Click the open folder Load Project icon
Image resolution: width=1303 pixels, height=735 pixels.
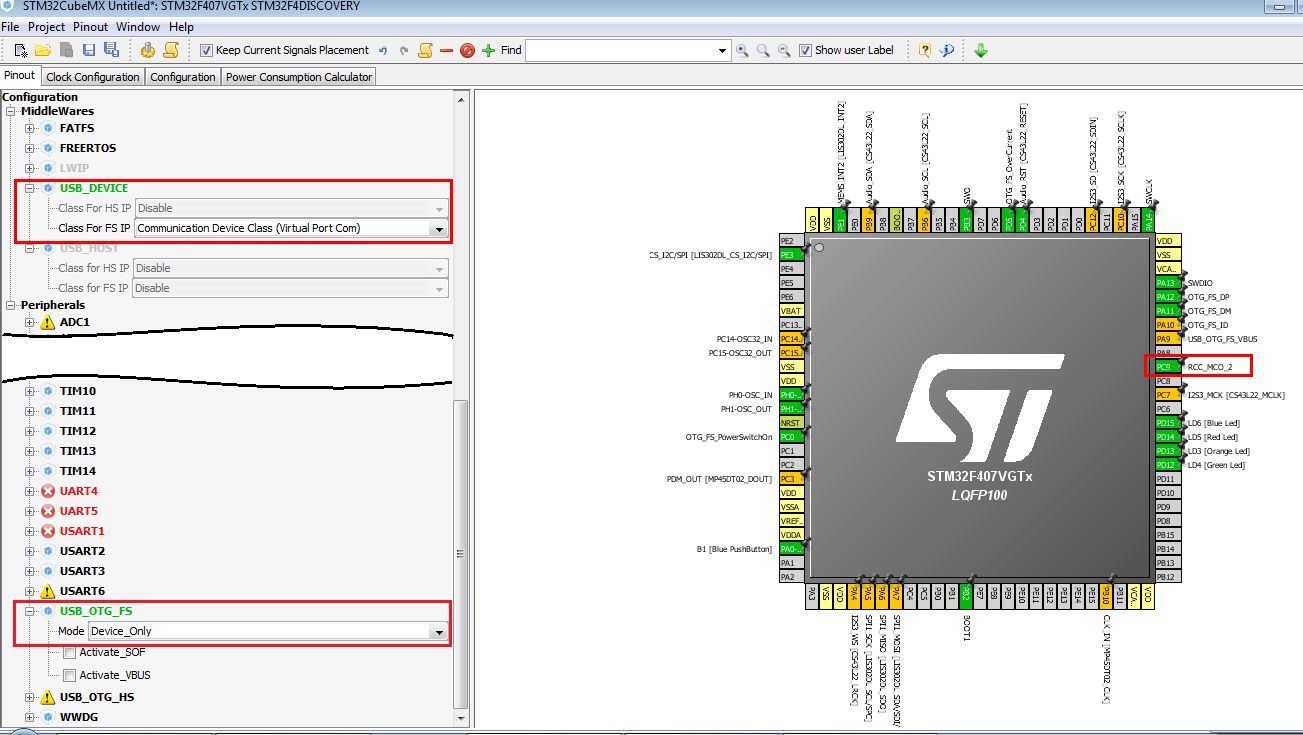[x=43, y=50]
